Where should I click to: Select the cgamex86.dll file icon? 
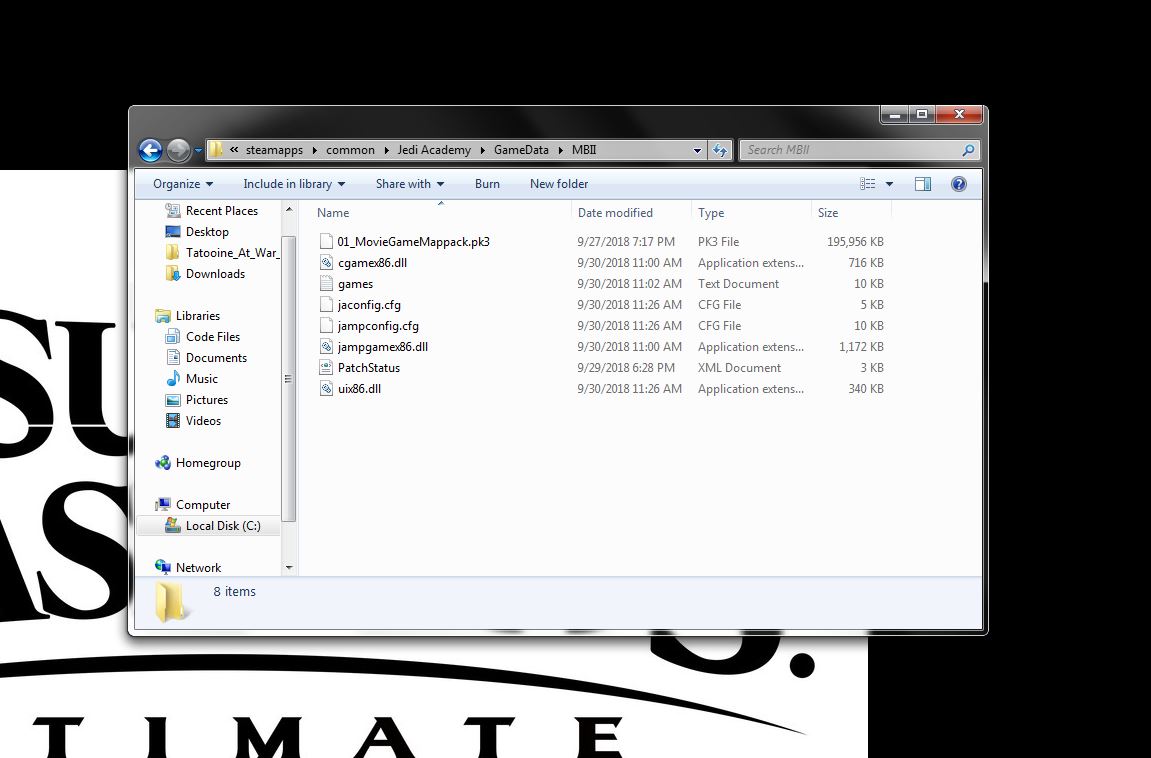(326, 263)
